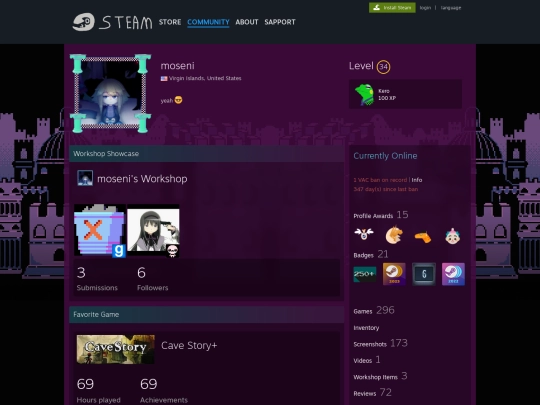This screenshot has width=540, height=405.
Task: Click the Steam logo icon
Action: 83,22
